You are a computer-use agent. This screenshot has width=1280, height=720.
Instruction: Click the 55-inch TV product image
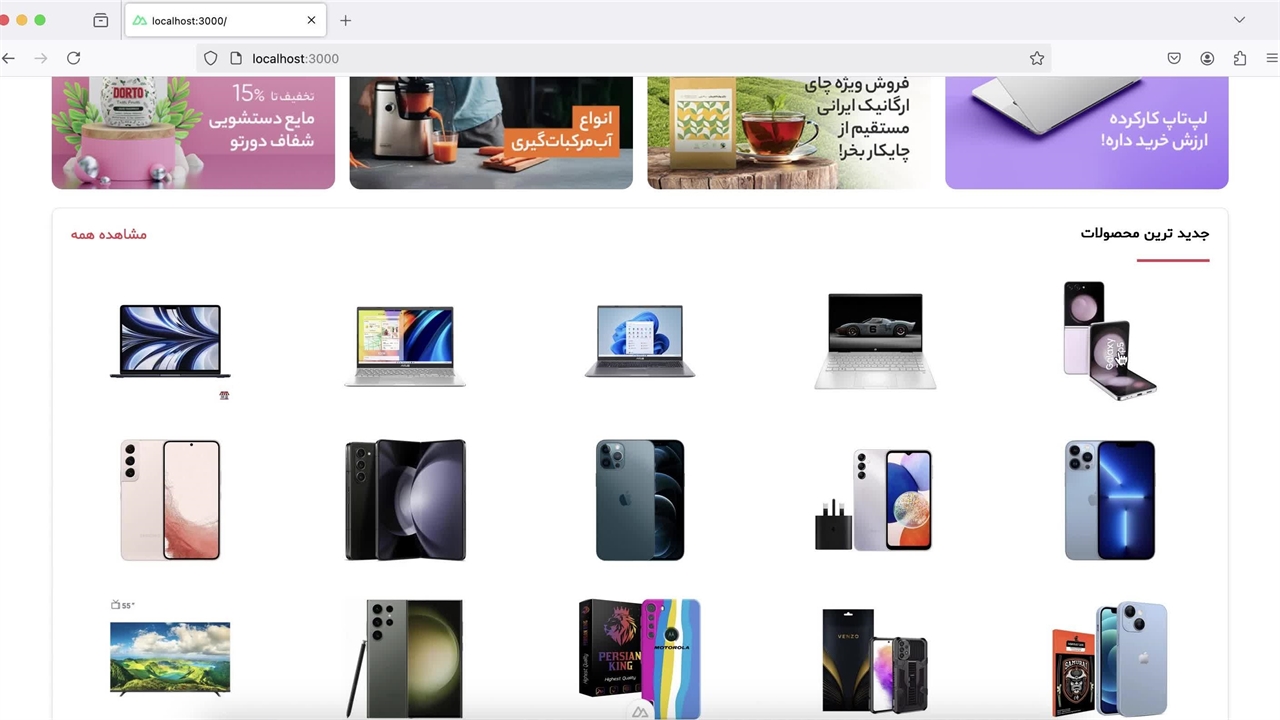(170, 656)
